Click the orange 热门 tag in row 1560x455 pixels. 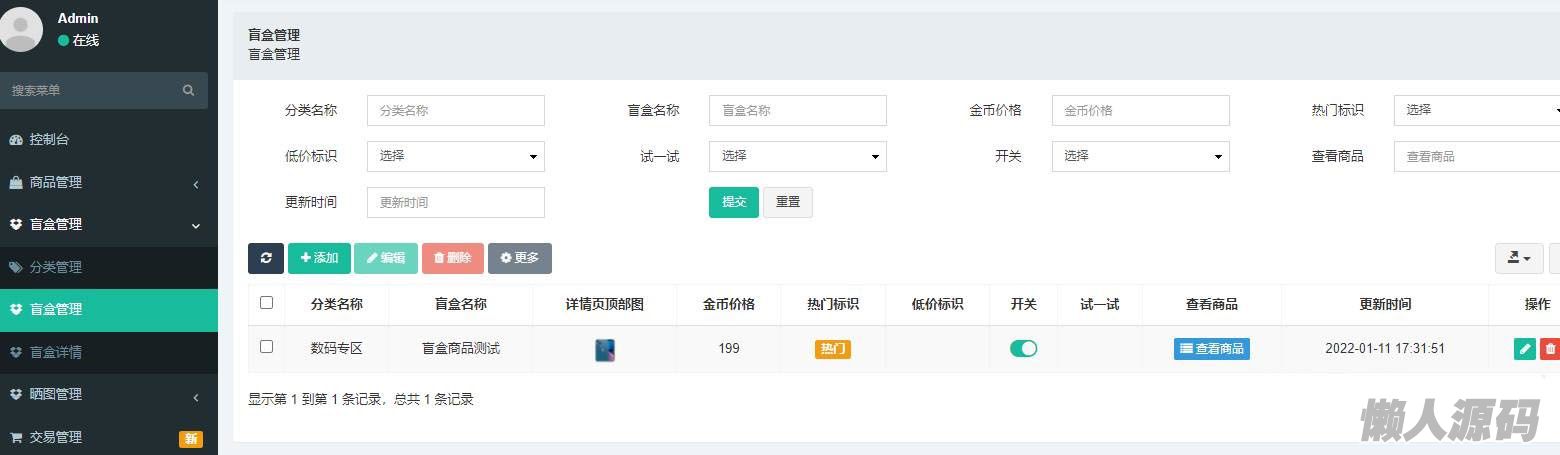coord(833,349)
